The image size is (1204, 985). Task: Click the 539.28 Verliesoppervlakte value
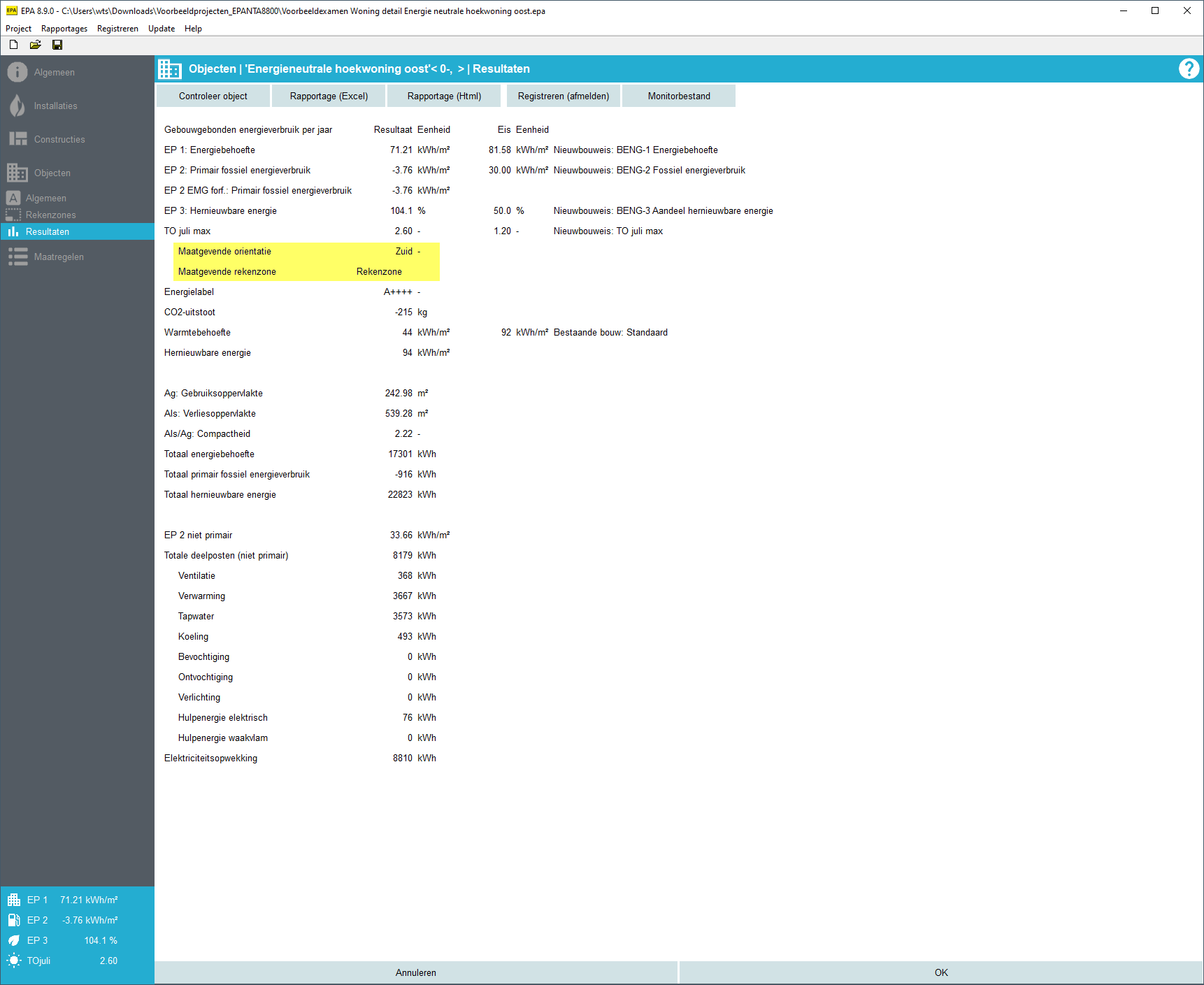[x=399, y=413]
